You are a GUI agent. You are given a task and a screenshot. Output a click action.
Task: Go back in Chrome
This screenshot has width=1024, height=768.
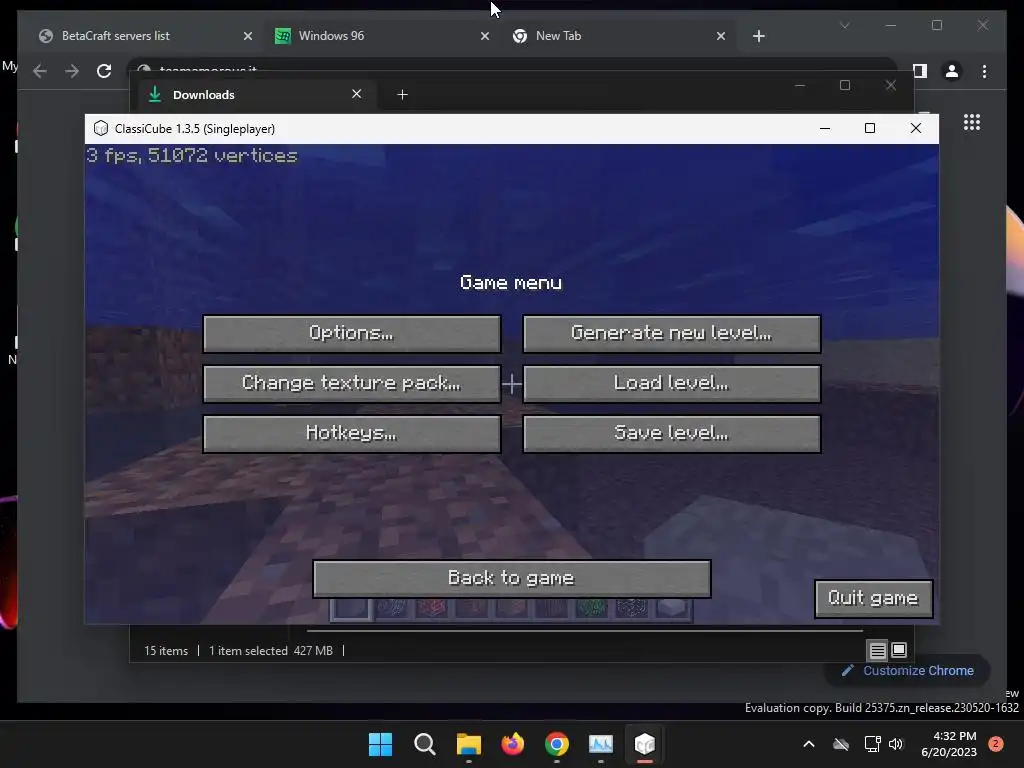40,71
